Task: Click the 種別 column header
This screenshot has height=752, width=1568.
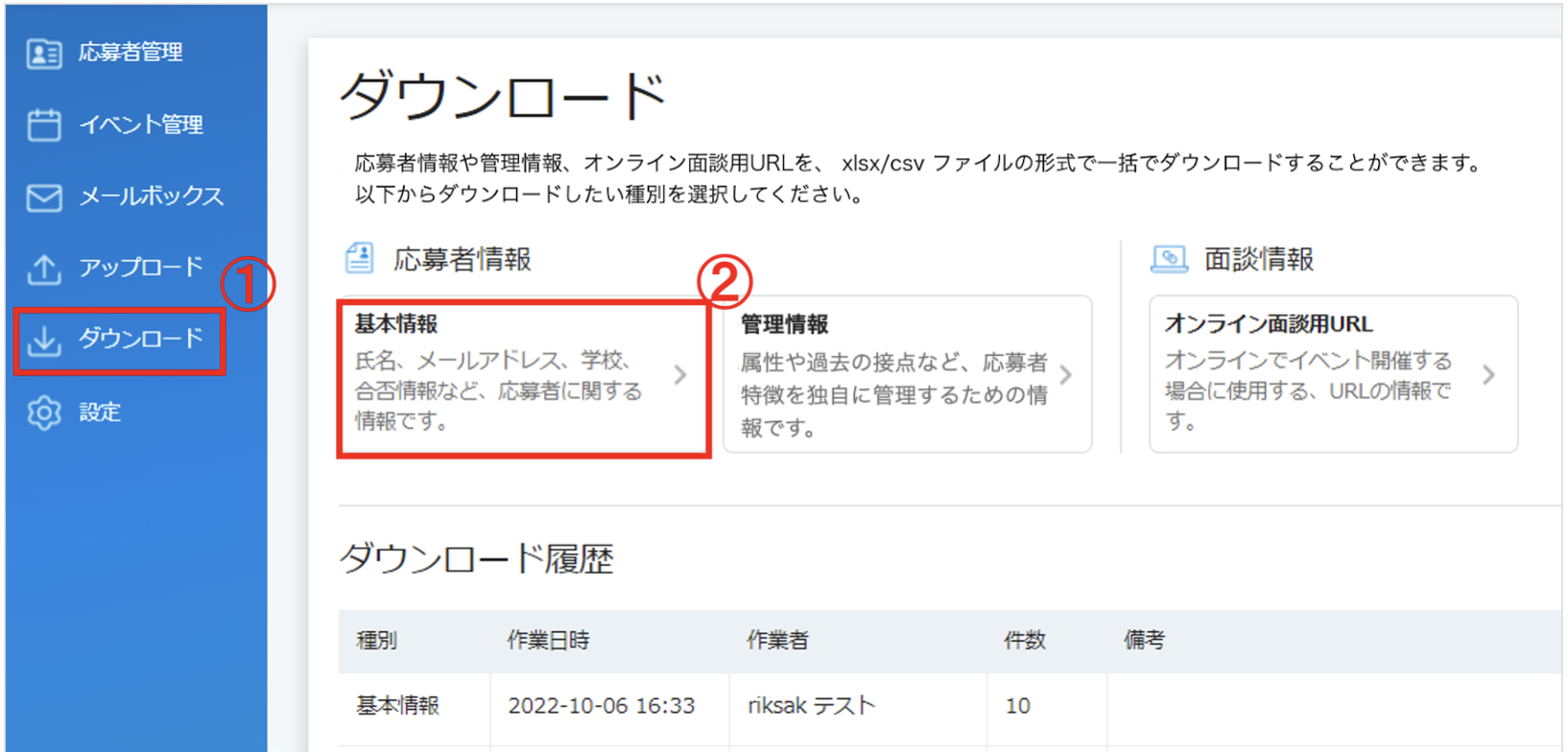Action: tap(377, 641)
